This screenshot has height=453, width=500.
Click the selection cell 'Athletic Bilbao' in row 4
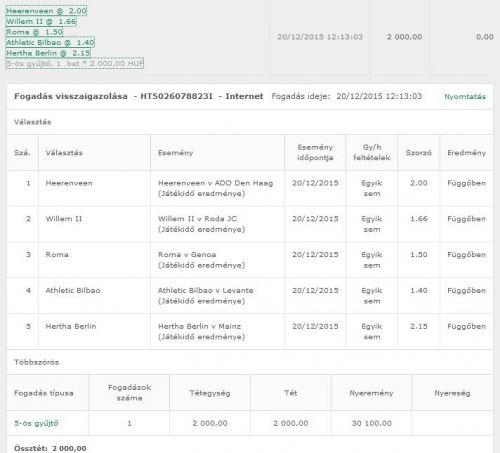(x=73, y=290)
